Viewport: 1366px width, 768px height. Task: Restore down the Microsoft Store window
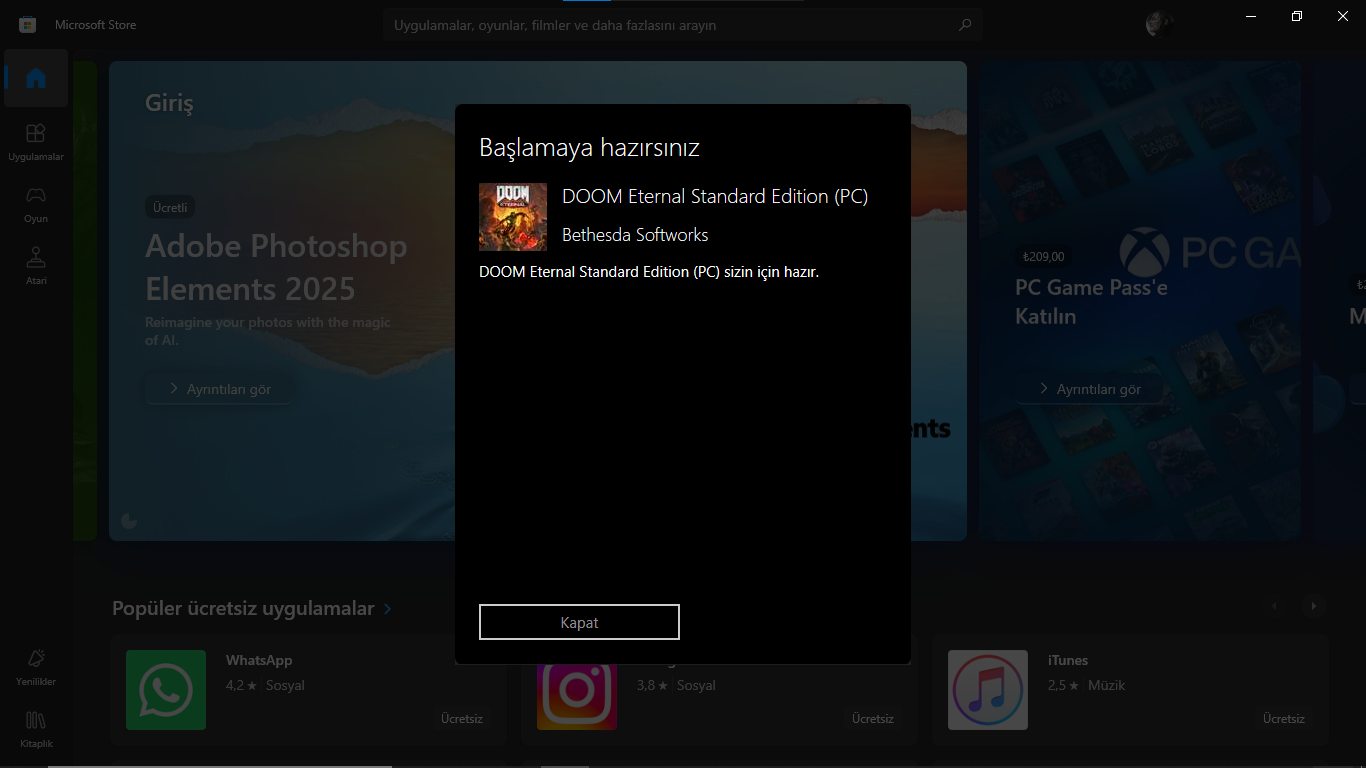pyautogui.click(x=1297, y=16)
